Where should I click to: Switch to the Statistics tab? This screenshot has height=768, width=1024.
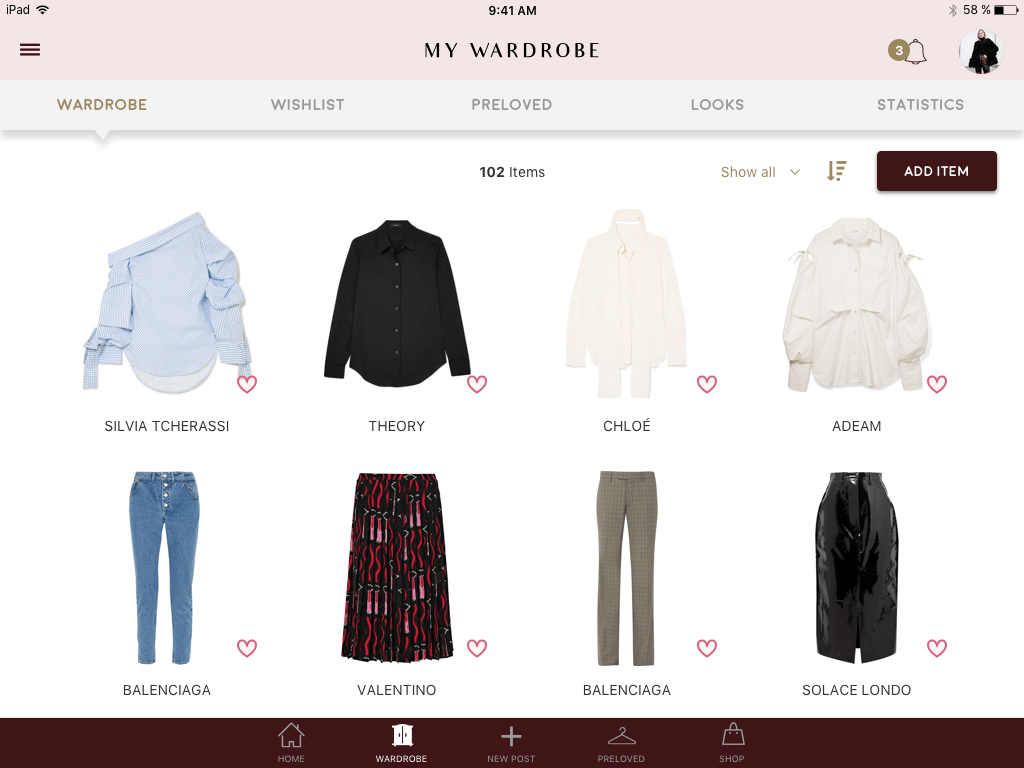920,104
